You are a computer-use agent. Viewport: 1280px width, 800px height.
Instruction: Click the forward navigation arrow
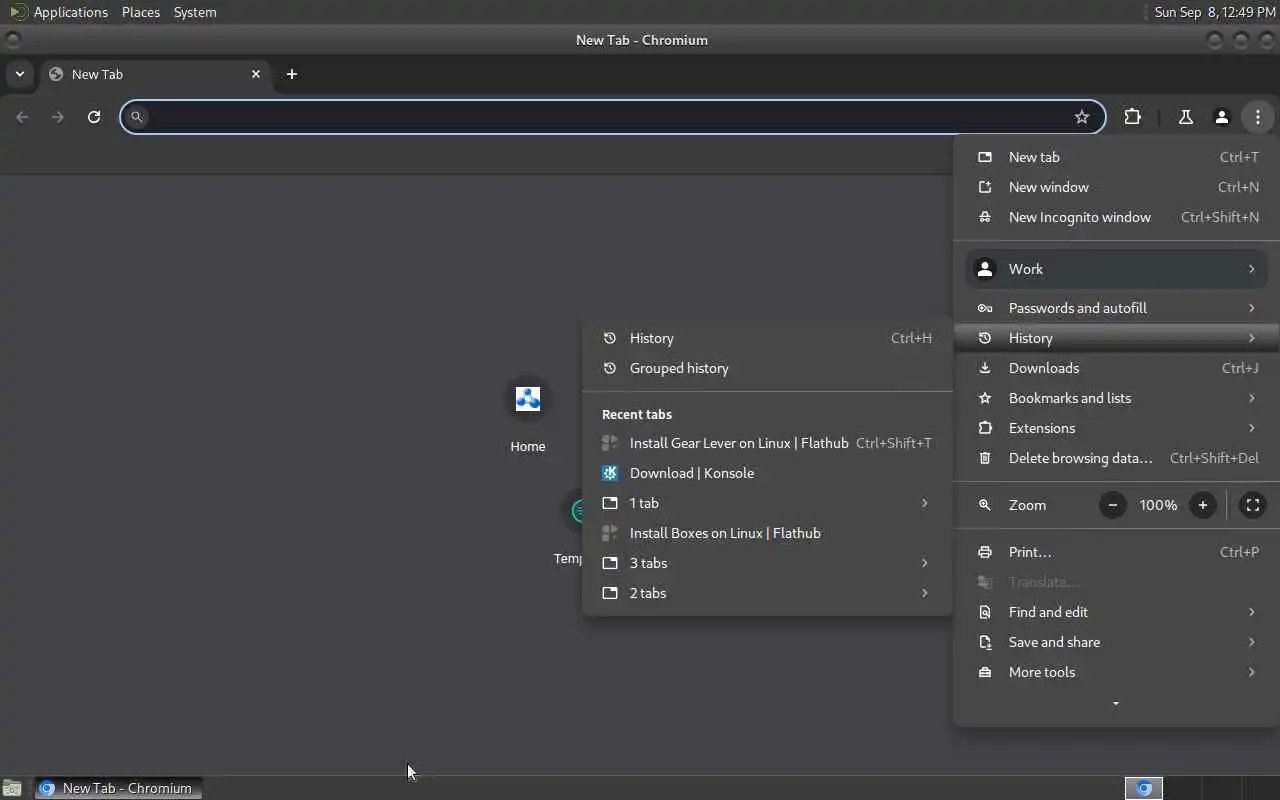pyautogui.click(x=58, y=117)
